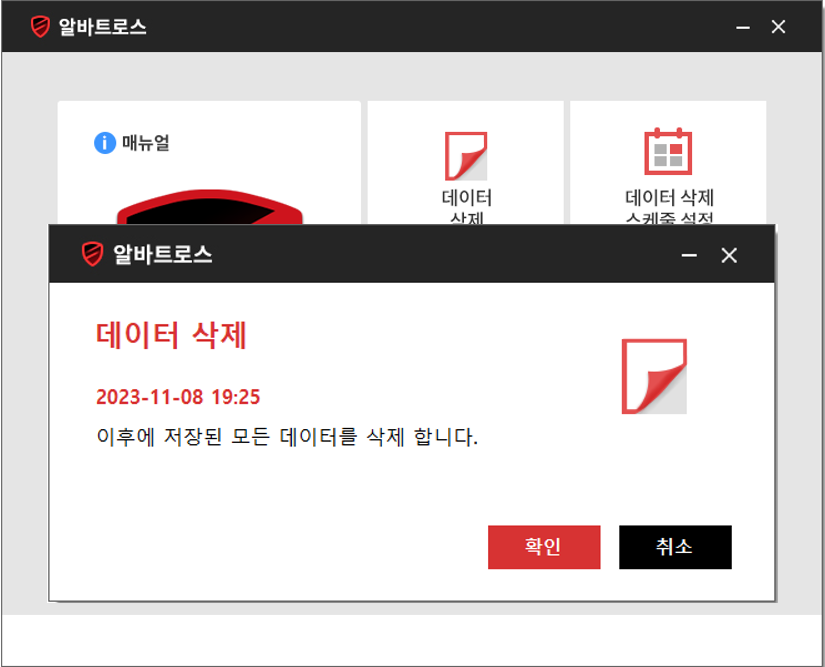
Task: Open the 매뉴얼 label in main window
Action: pos(146,143)
